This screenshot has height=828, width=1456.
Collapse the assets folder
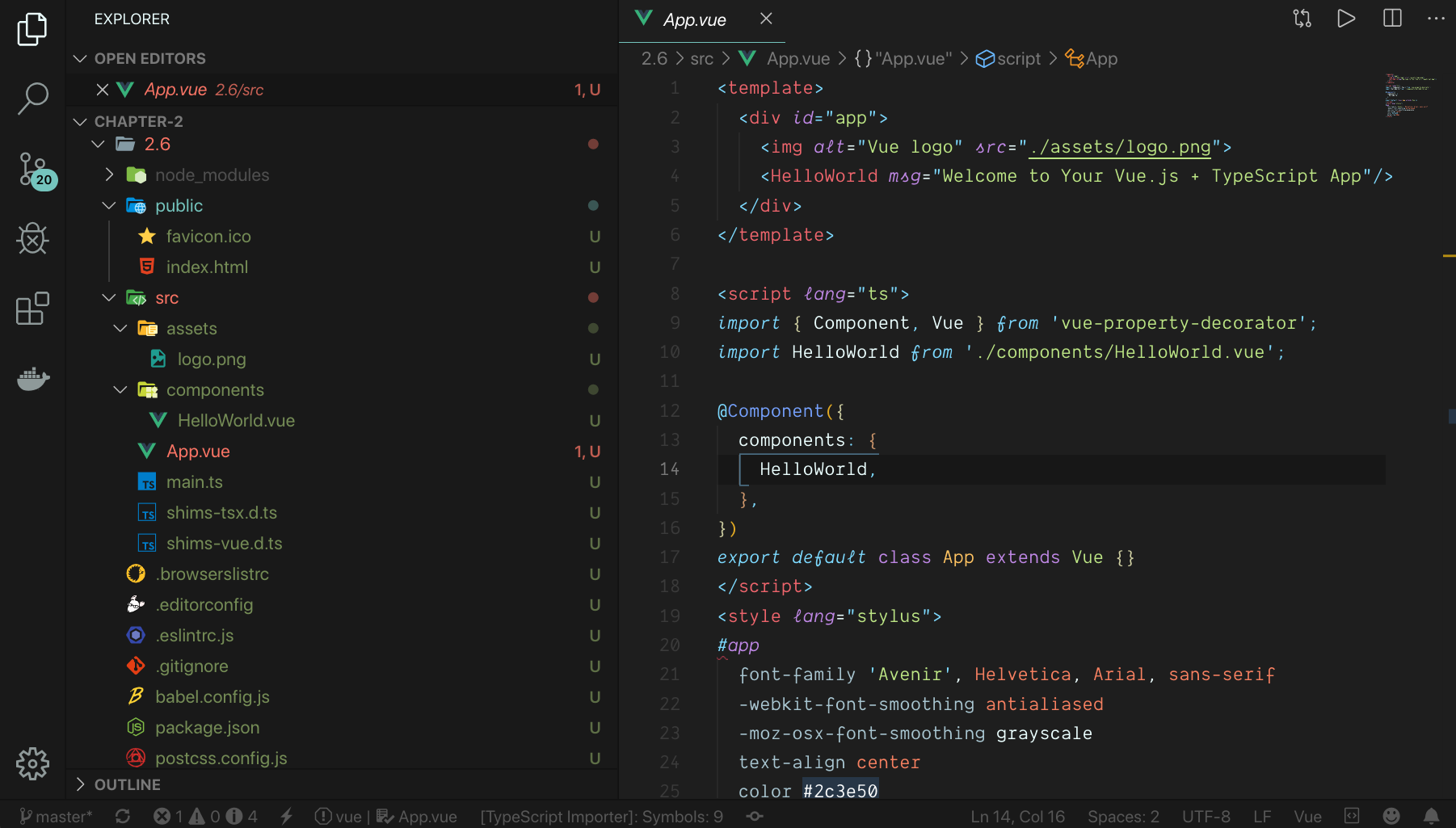click(120, 329)
